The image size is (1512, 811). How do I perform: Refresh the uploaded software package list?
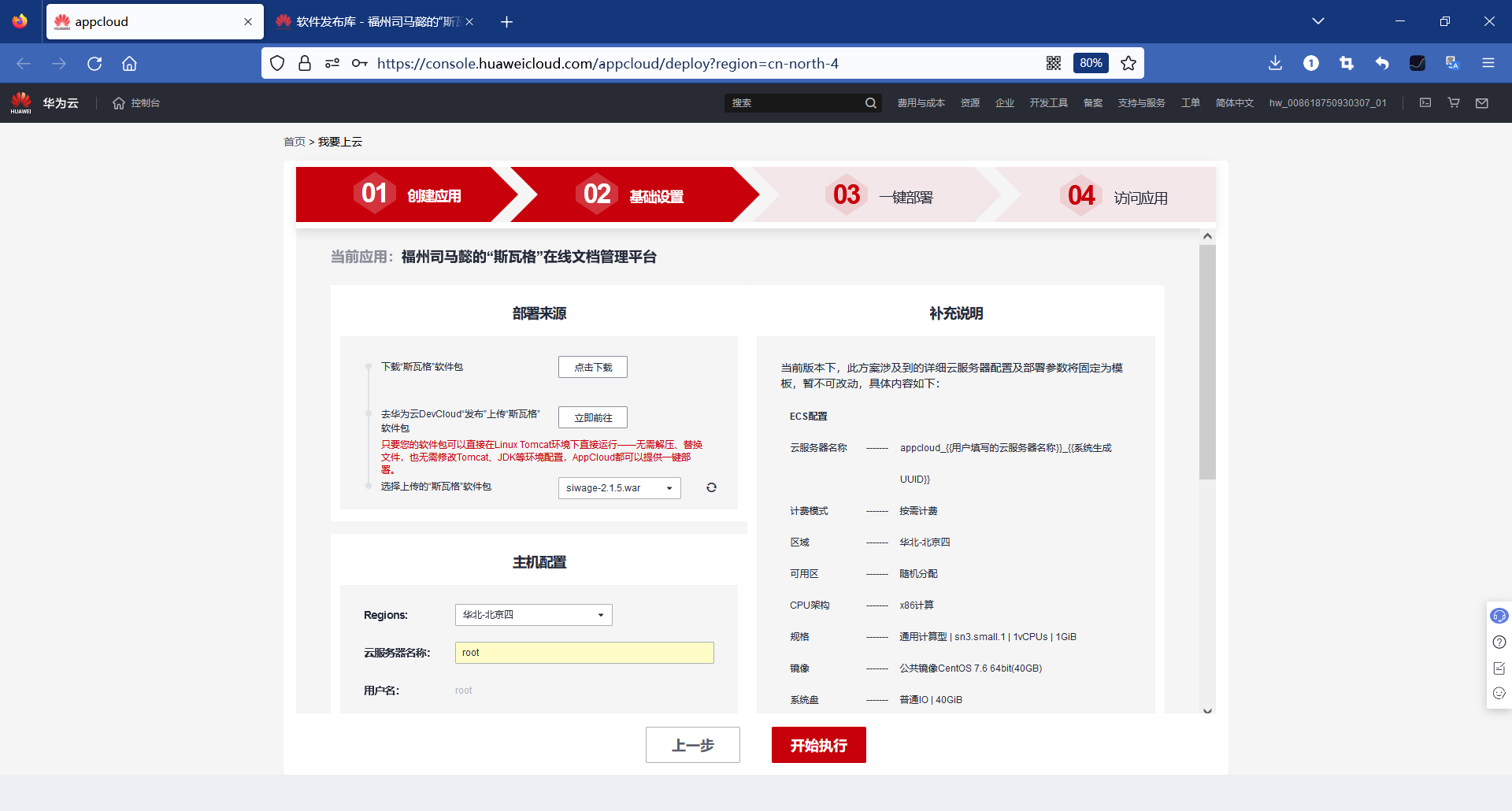tap(711, 487)
